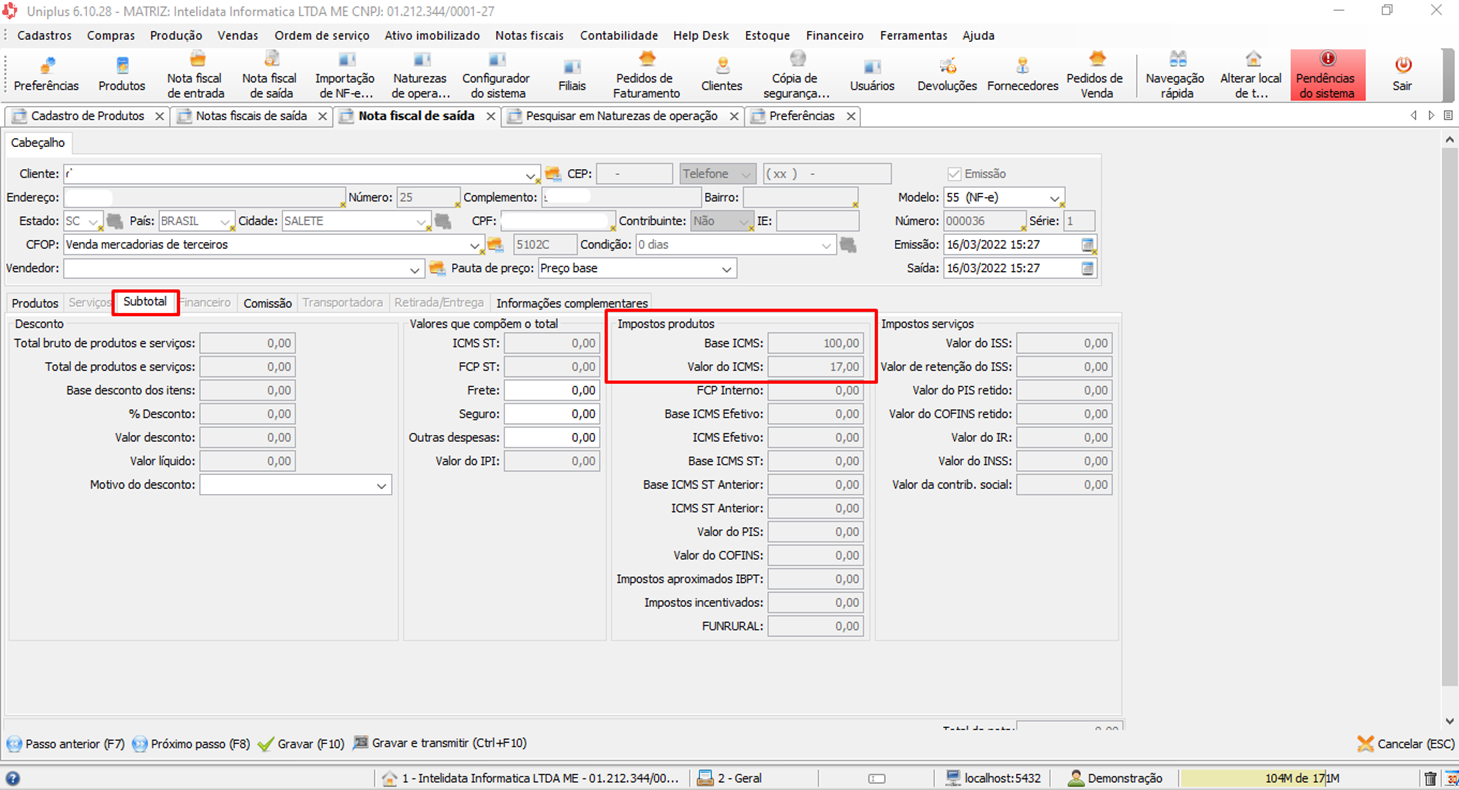
Task: Open the Produtos toolbar icon
Action: click(122, 75)
